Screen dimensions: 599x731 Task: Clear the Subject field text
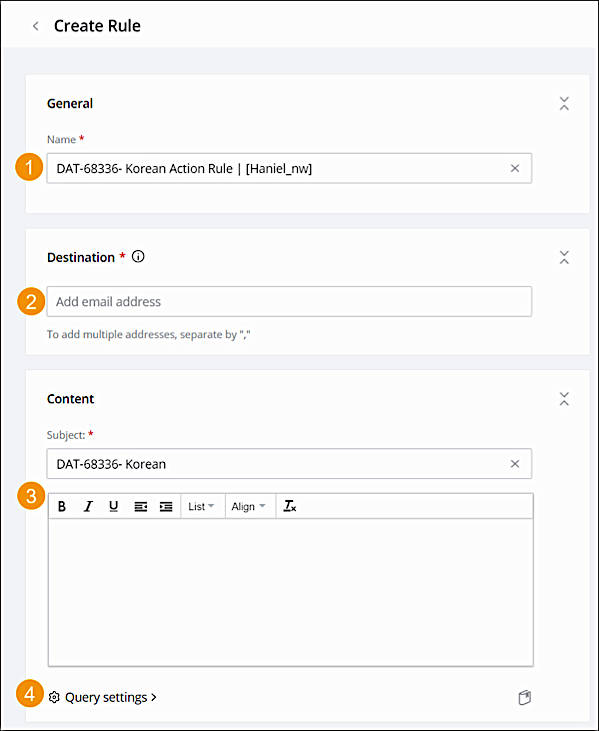515,464
